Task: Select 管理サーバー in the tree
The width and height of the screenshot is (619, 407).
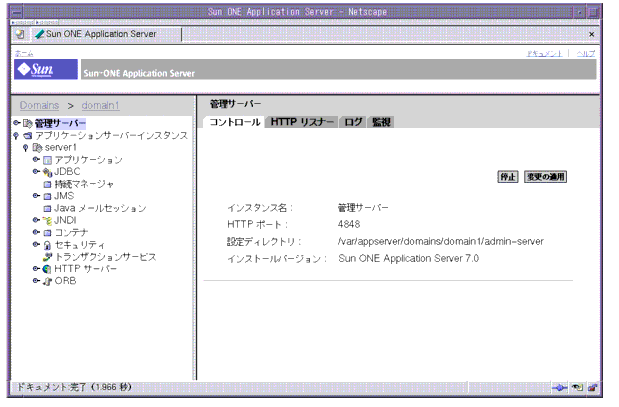Action: tap(60, 124)
